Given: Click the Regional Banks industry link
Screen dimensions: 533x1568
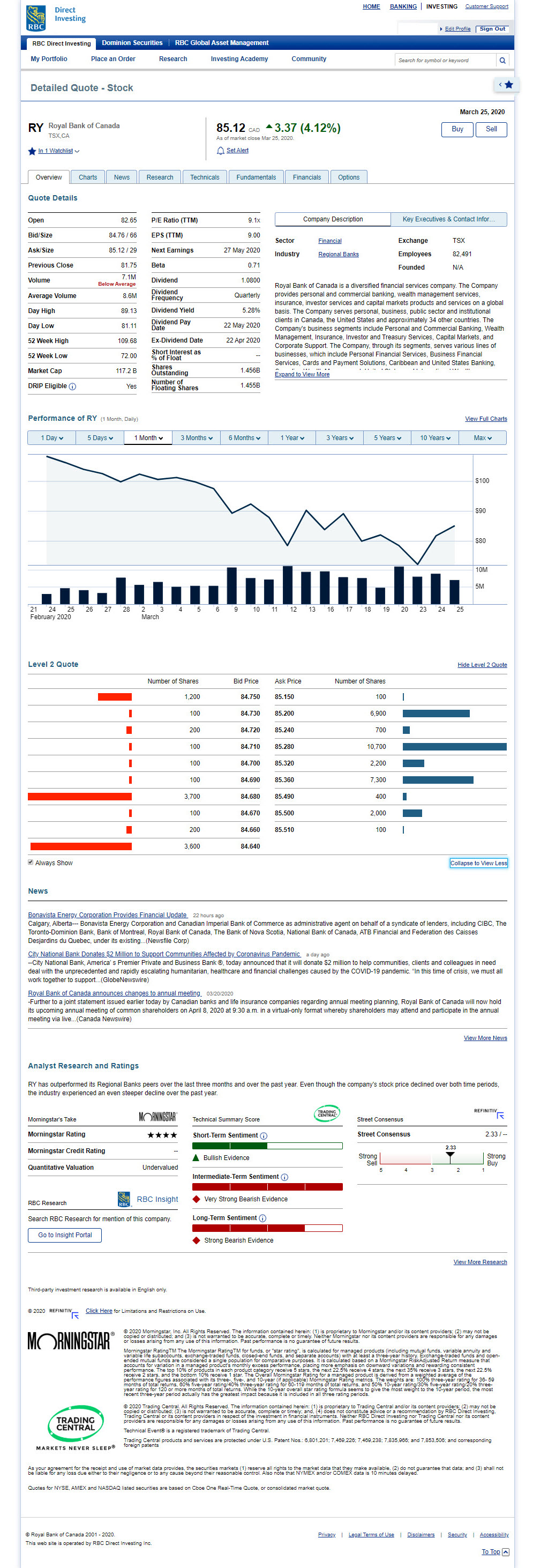Looking at the screenshot, I should 339,255.
